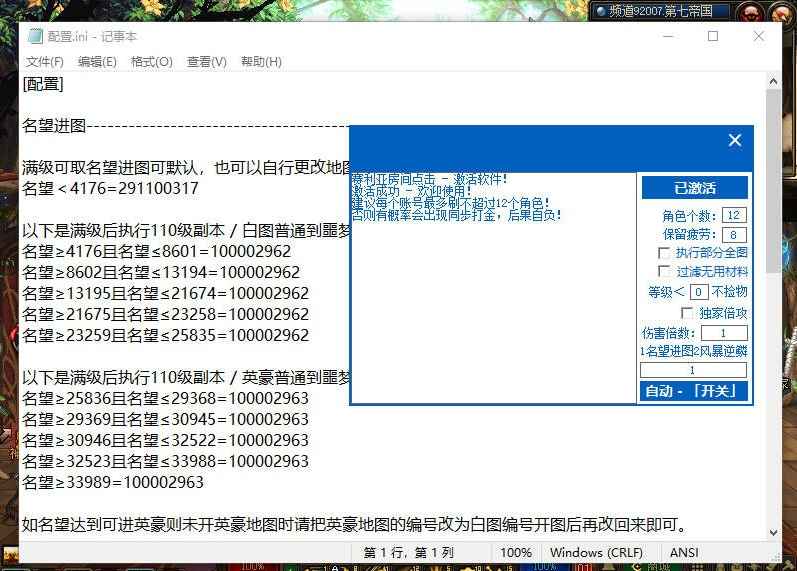Click the 自动 -「开关」button

[x=693, y=391]
